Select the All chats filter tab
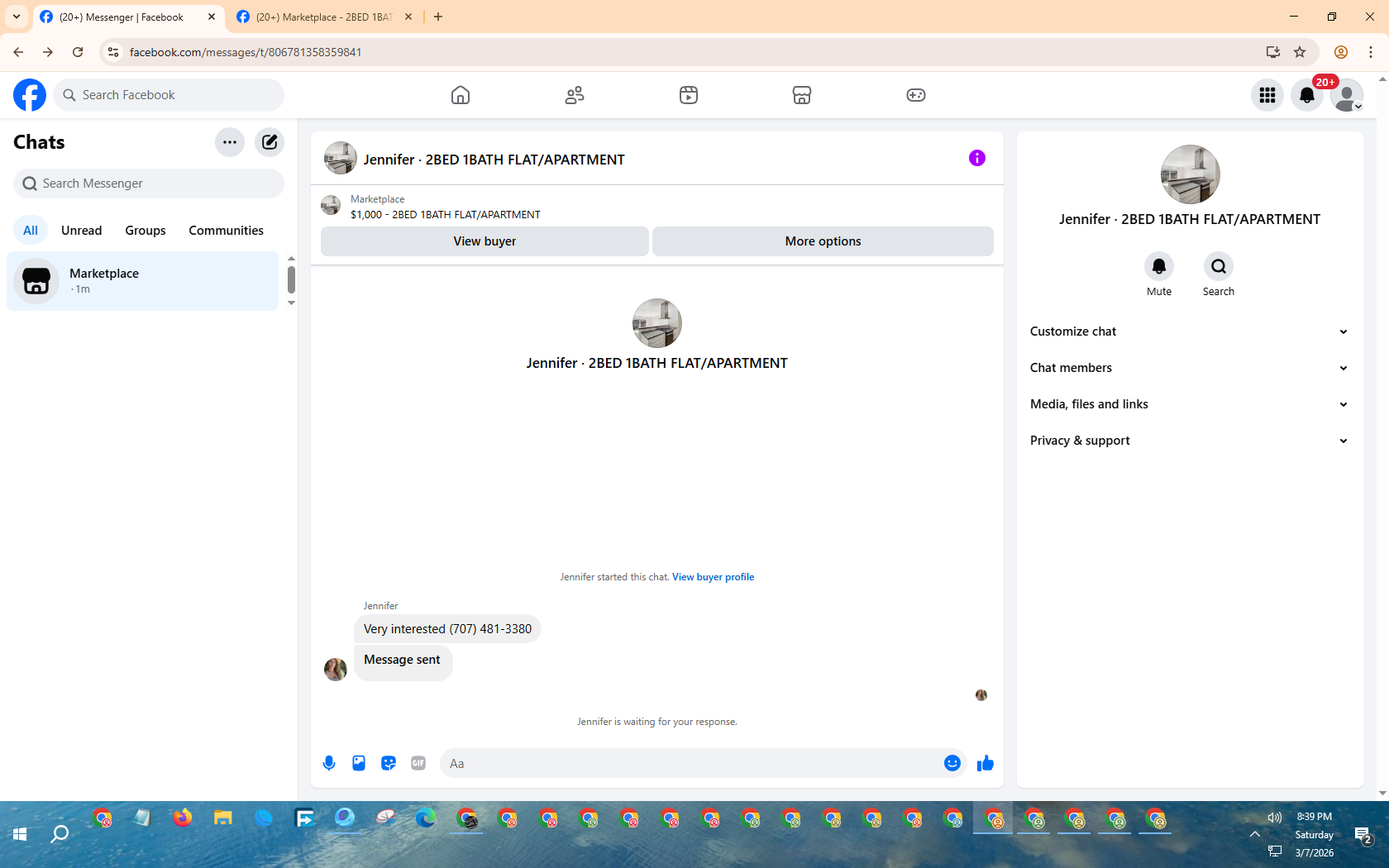This screenshot has width=1389, height=868. click(31, 231)
